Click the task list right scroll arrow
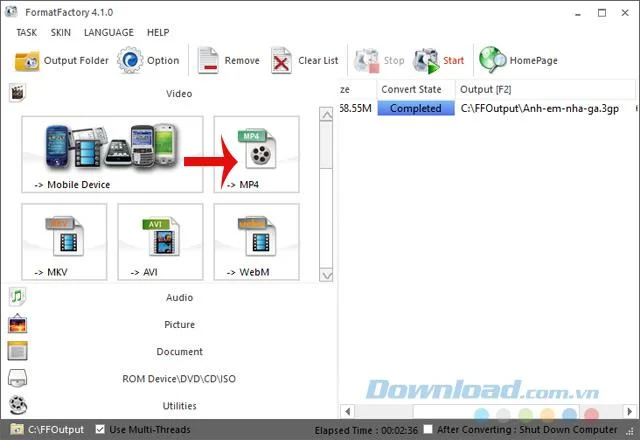Viewport: 640px width, 440px height. (629, 411)
